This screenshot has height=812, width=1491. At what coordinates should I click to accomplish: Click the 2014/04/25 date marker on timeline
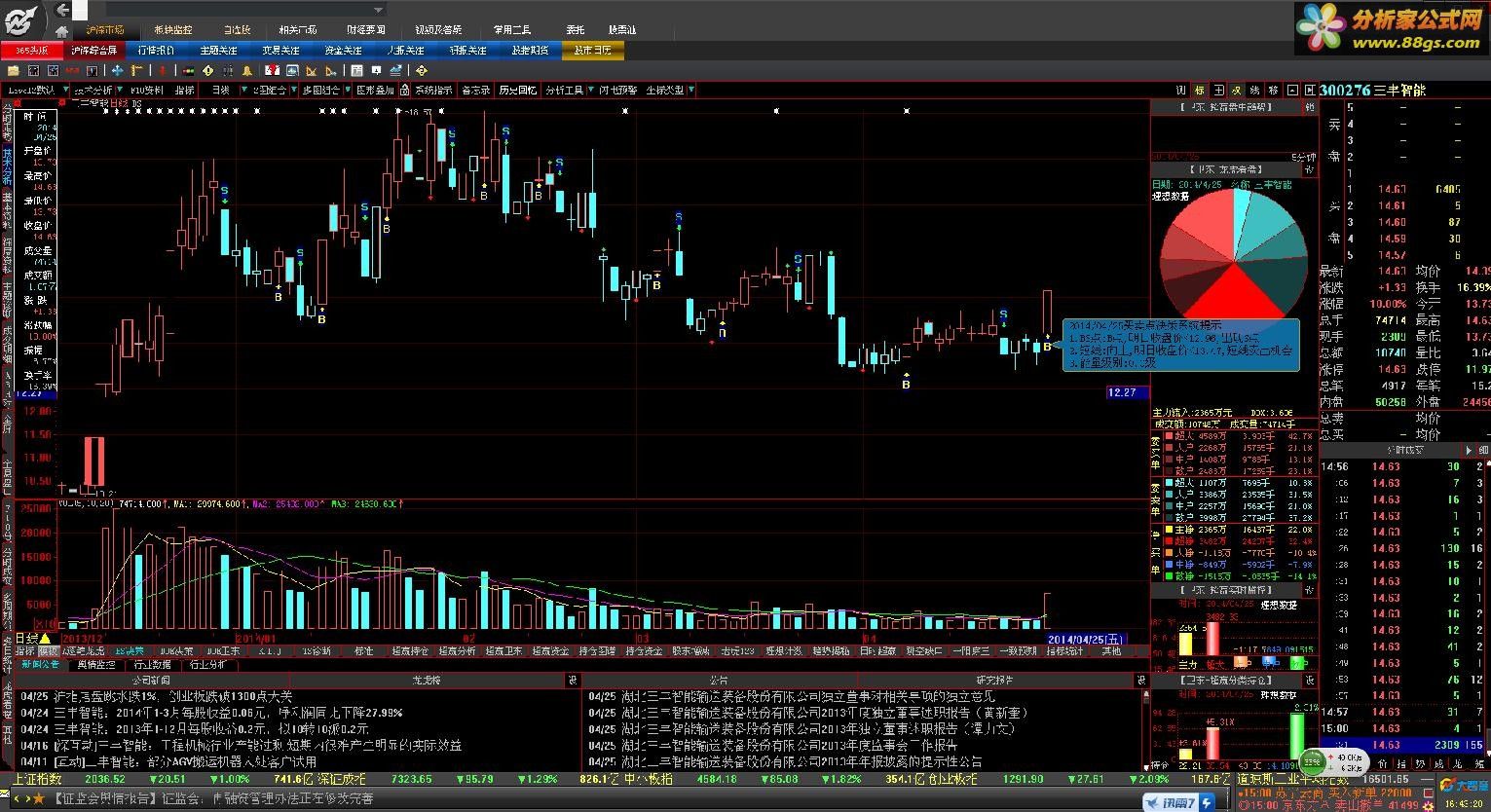pos(1087,639)
